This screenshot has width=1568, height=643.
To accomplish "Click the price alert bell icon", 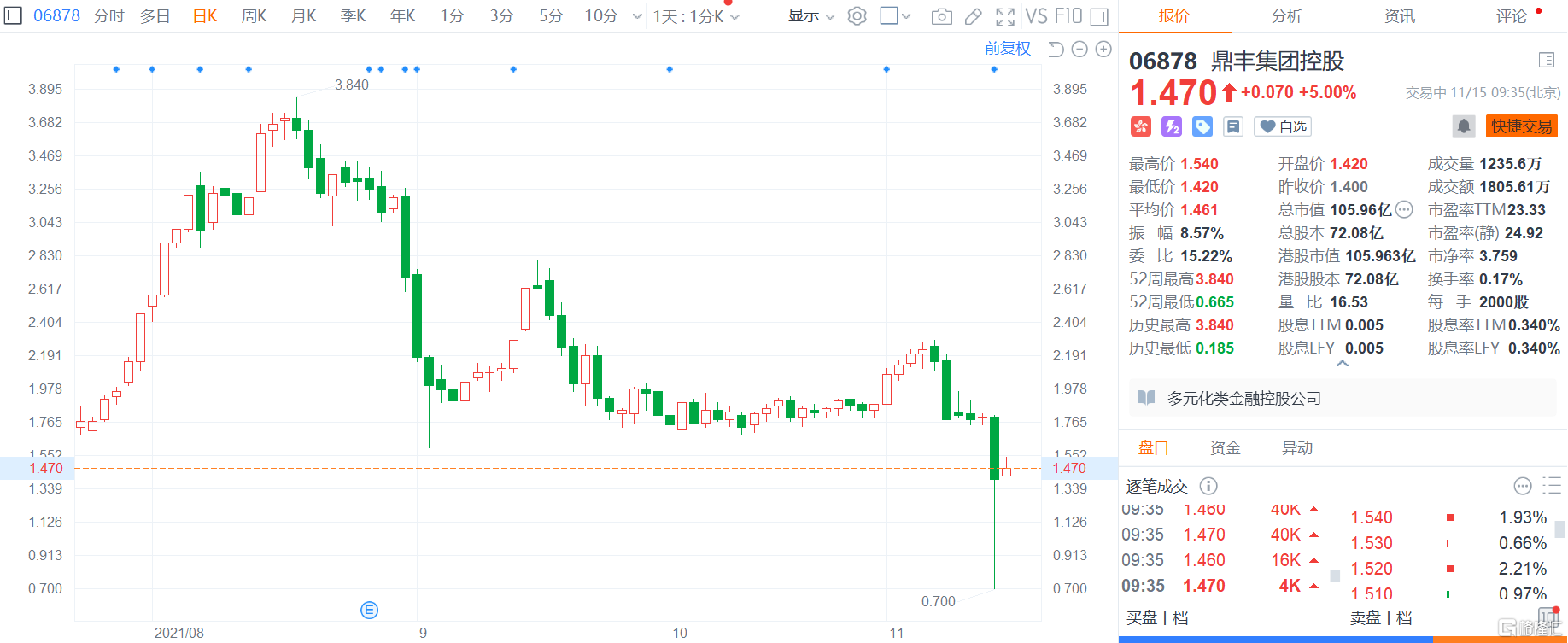I will point(1463,126).
